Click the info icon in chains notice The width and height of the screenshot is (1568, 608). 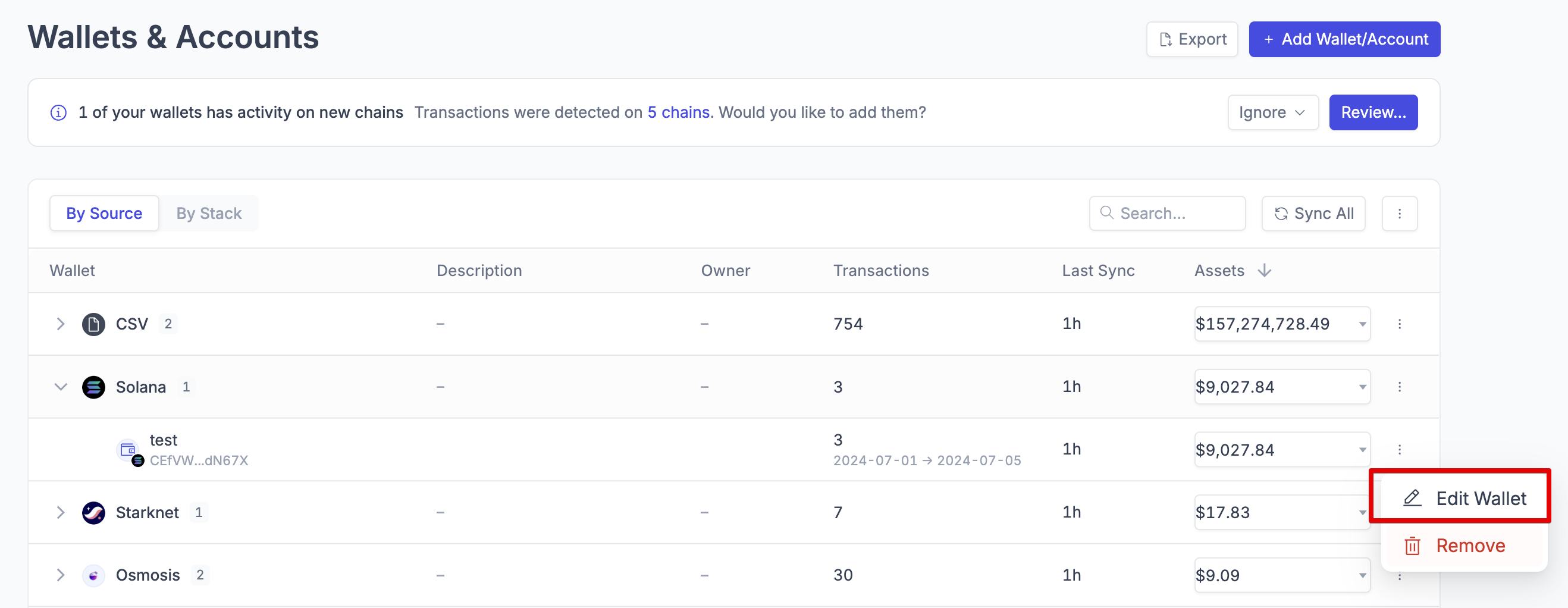[58, 112]
